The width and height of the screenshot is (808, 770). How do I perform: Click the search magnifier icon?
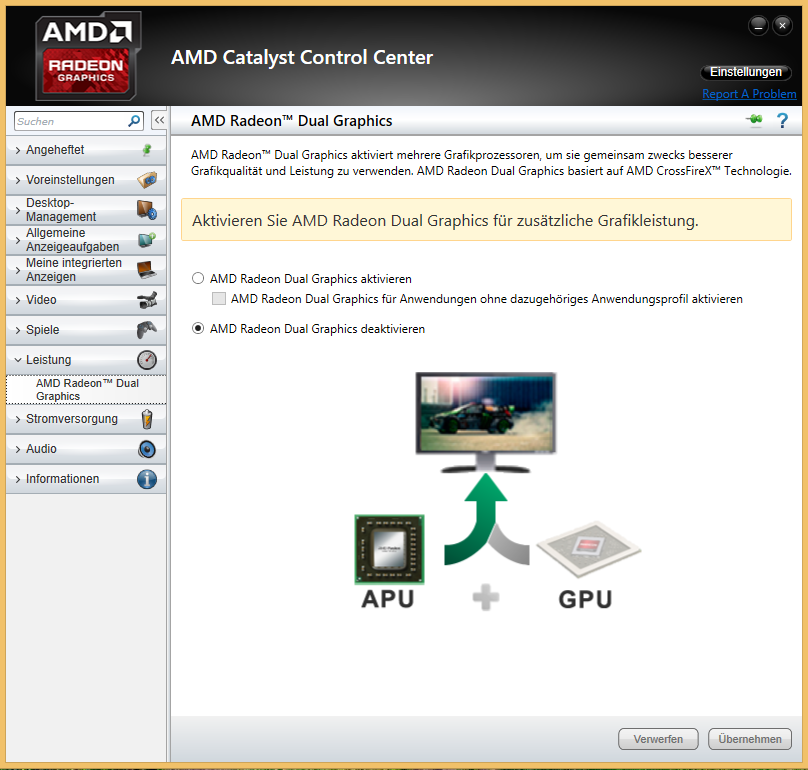tap(134, 121)
